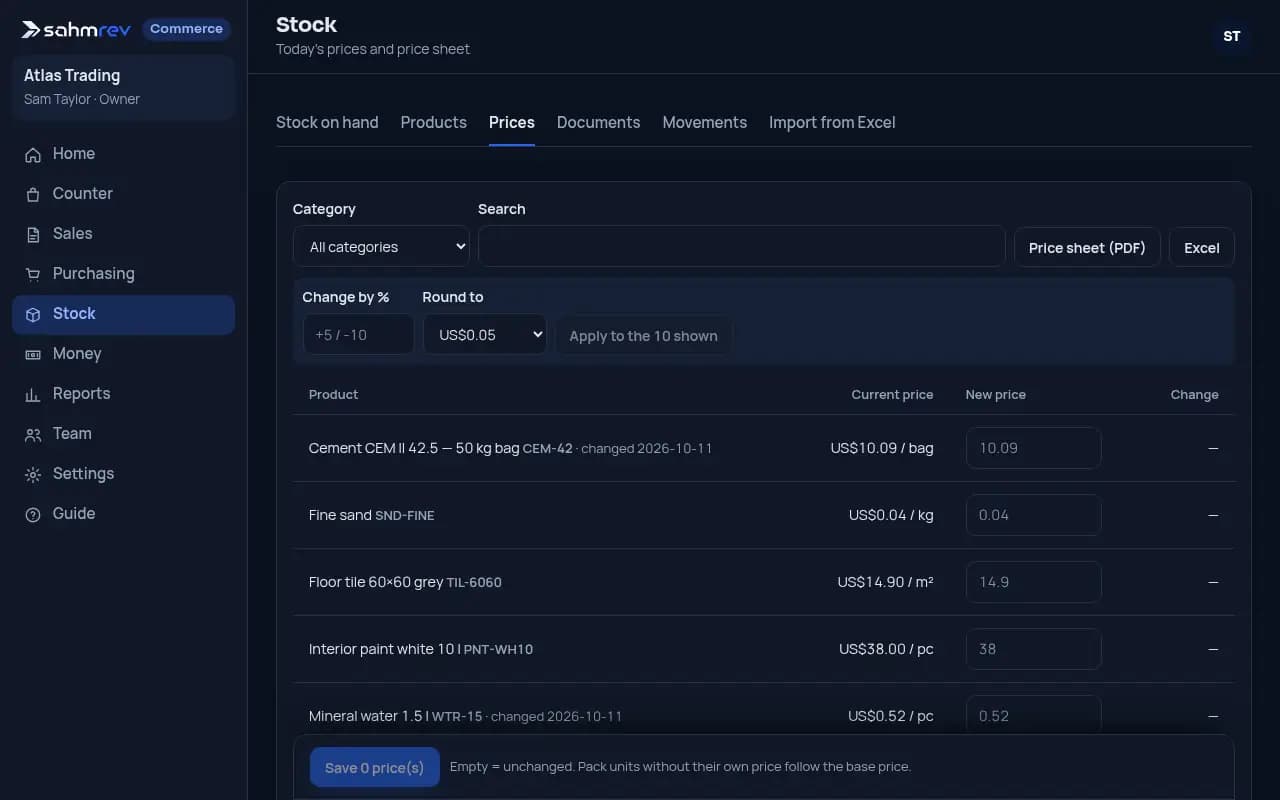Click the Atlas Trading account card

coord(124,87)
